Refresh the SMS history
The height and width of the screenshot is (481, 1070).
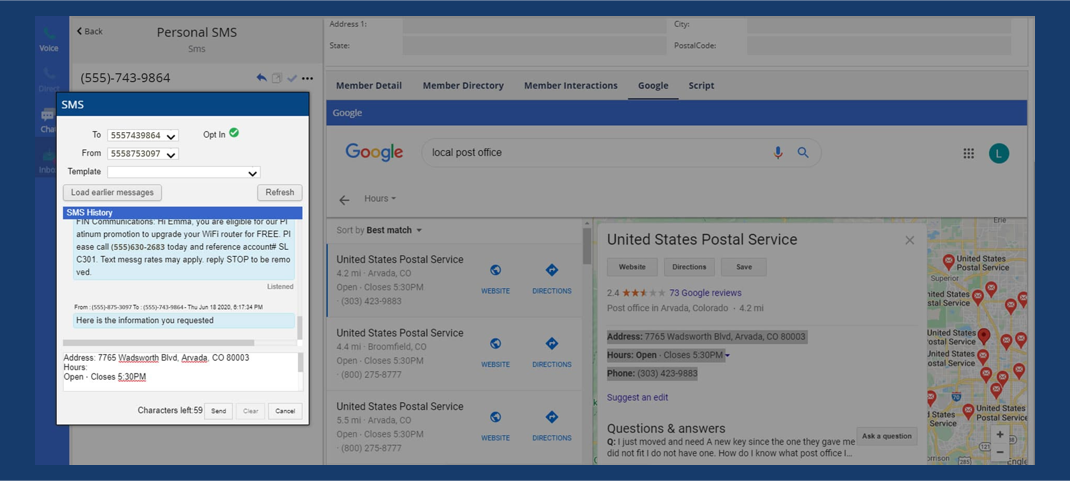pyautogui.click(x=280, y=192)
